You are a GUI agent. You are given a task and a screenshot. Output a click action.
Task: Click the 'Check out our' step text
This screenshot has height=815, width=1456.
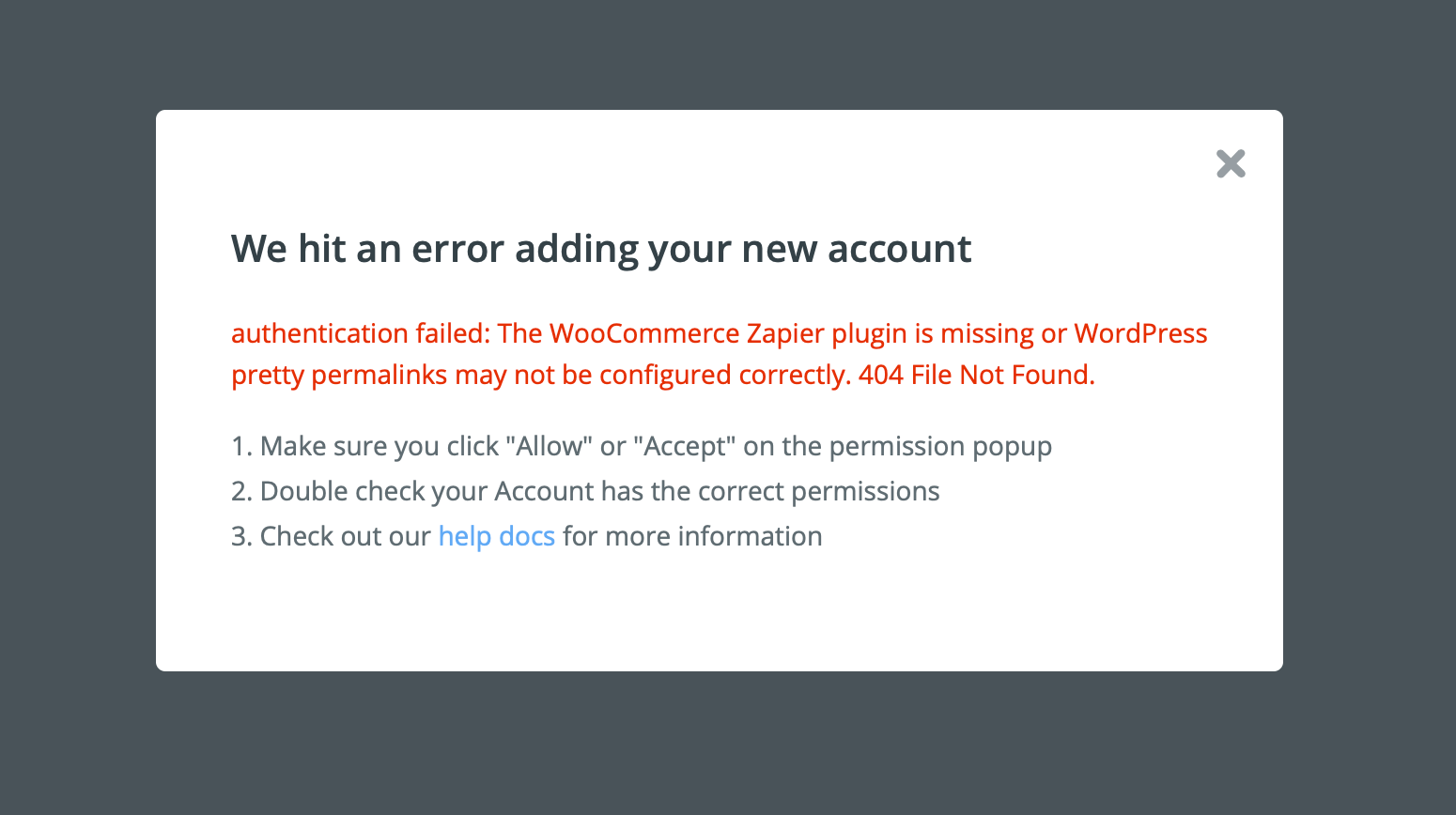click(x=527, y=536)
